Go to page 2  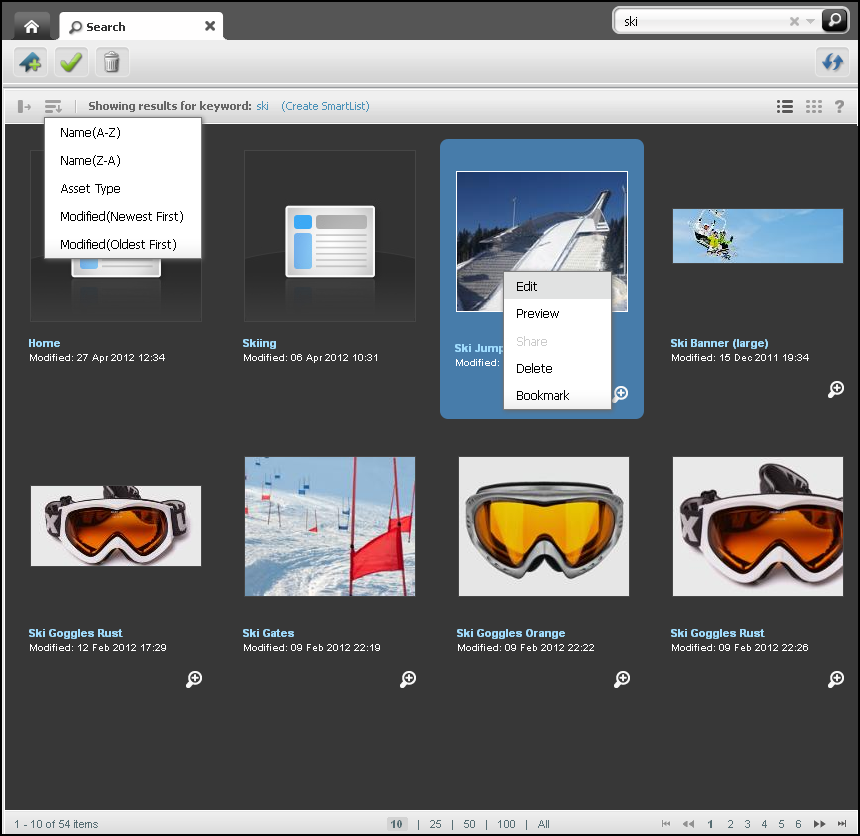click(730, 824)
